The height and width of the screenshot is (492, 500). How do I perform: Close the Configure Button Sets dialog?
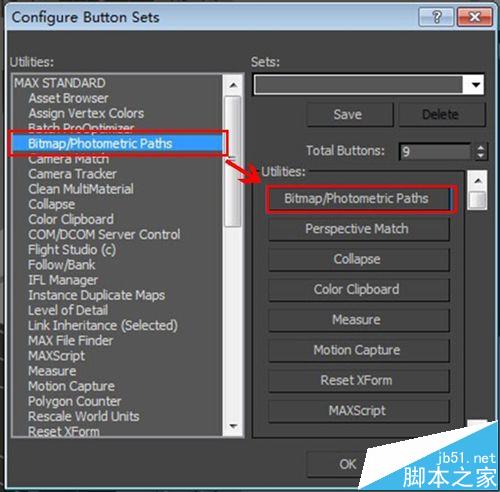click(x=475, y=17)
